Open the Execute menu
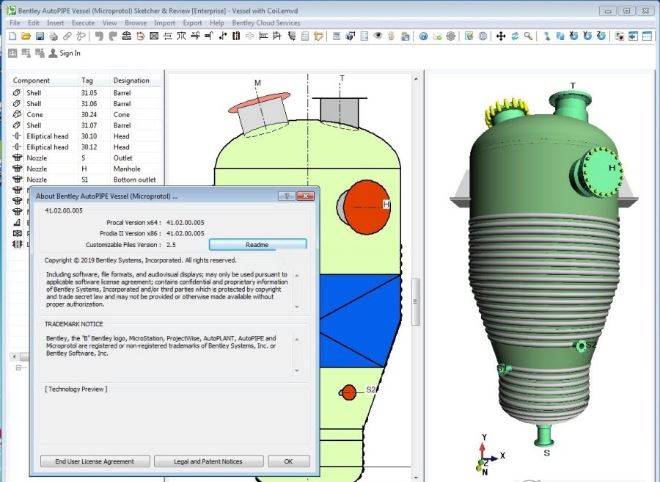This screenshot has height=482, width=660. pos(83,23)
